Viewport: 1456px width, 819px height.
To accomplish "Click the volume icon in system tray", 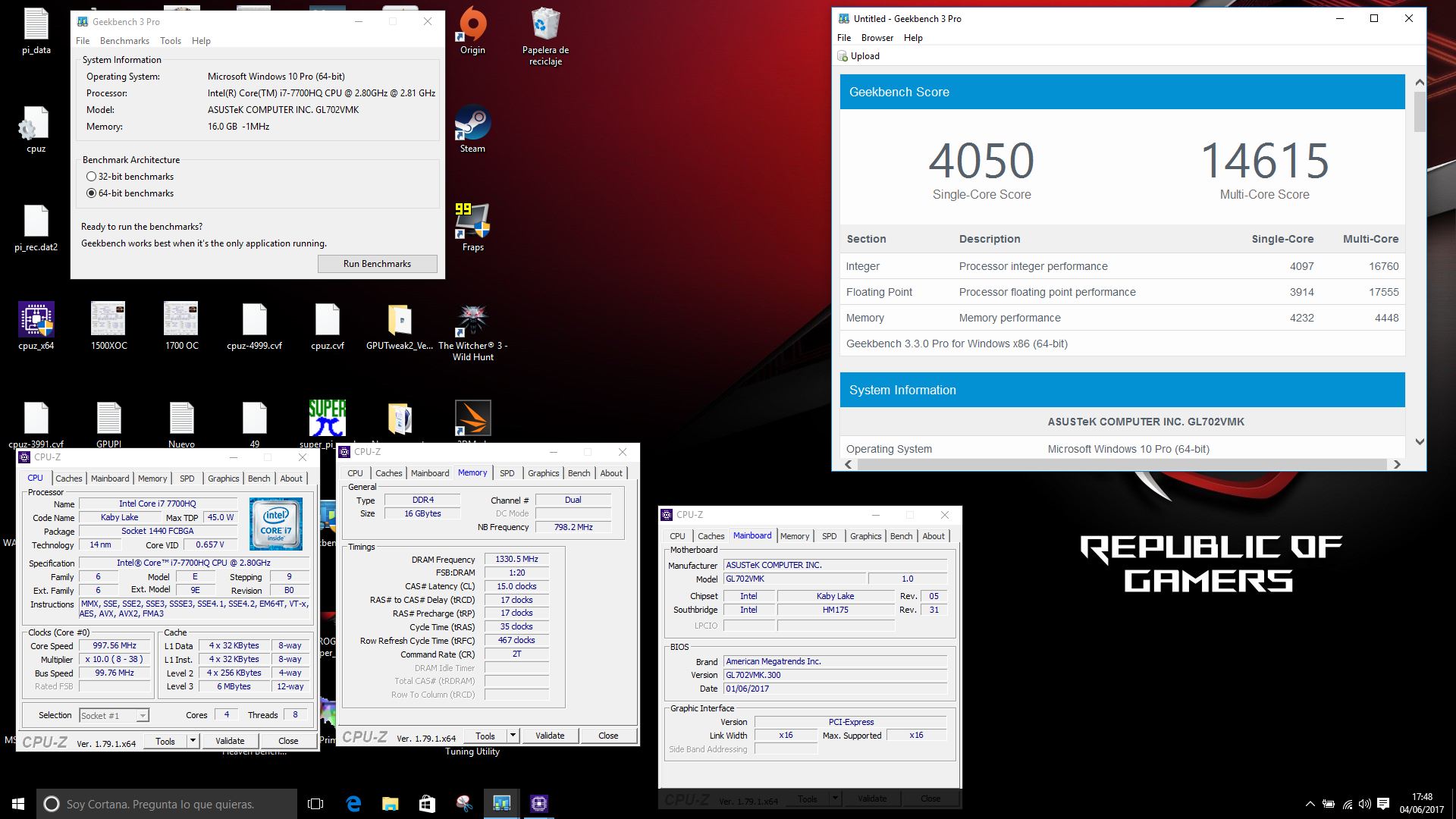I will (x=1365, y=804).
